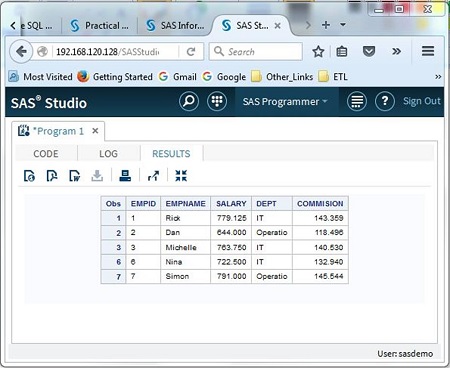450x368 pixels.
Task: Click the grayed download arrow icon
Action: coord(97,176)
